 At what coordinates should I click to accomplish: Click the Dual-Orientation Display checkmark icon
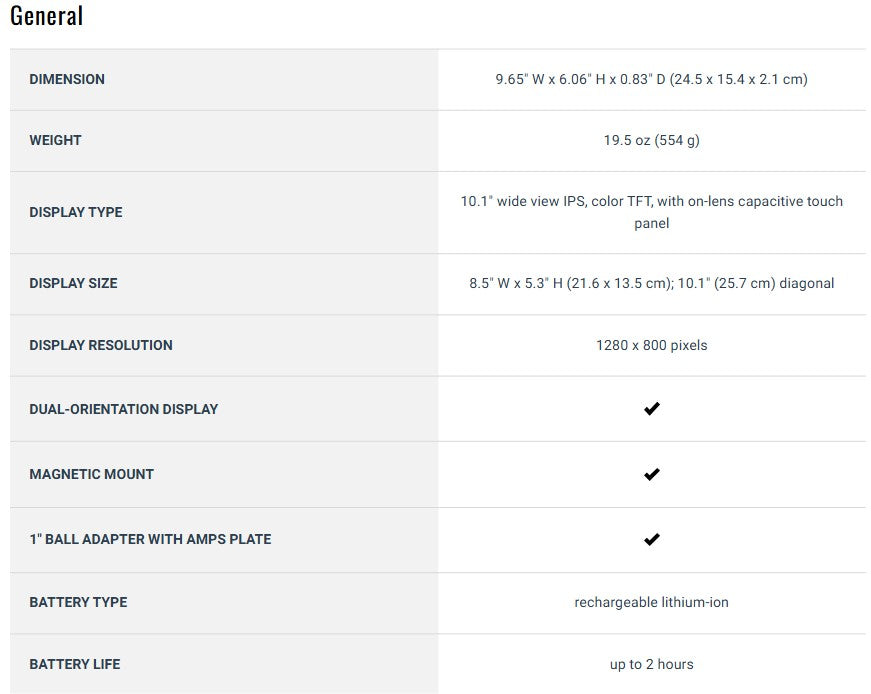651,409
